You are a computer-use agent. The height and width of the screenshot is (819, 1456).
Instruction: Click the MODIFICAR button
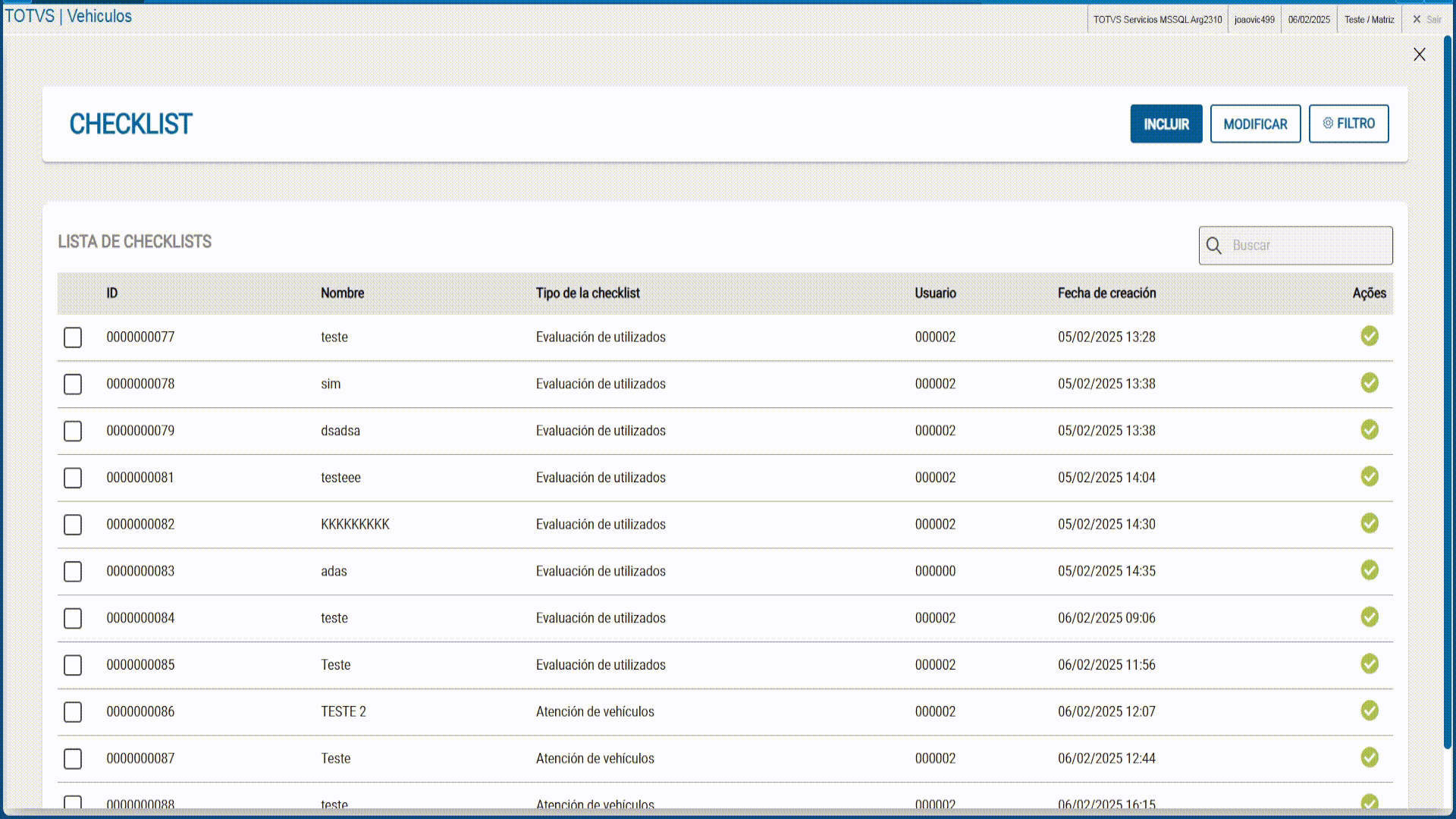tap(1255, 124)
